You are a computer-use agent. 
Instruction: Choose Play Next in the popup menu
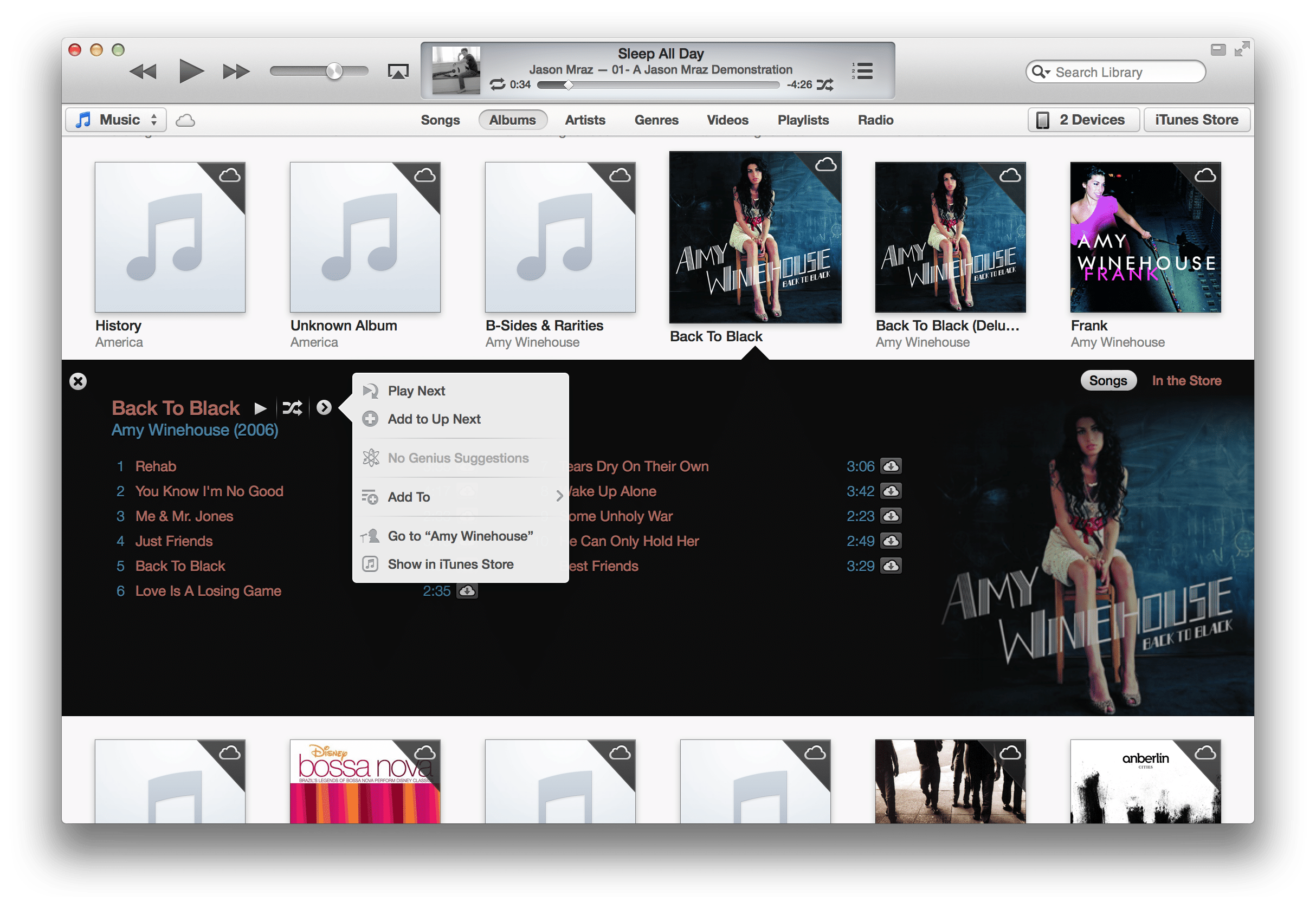point(460,391)
